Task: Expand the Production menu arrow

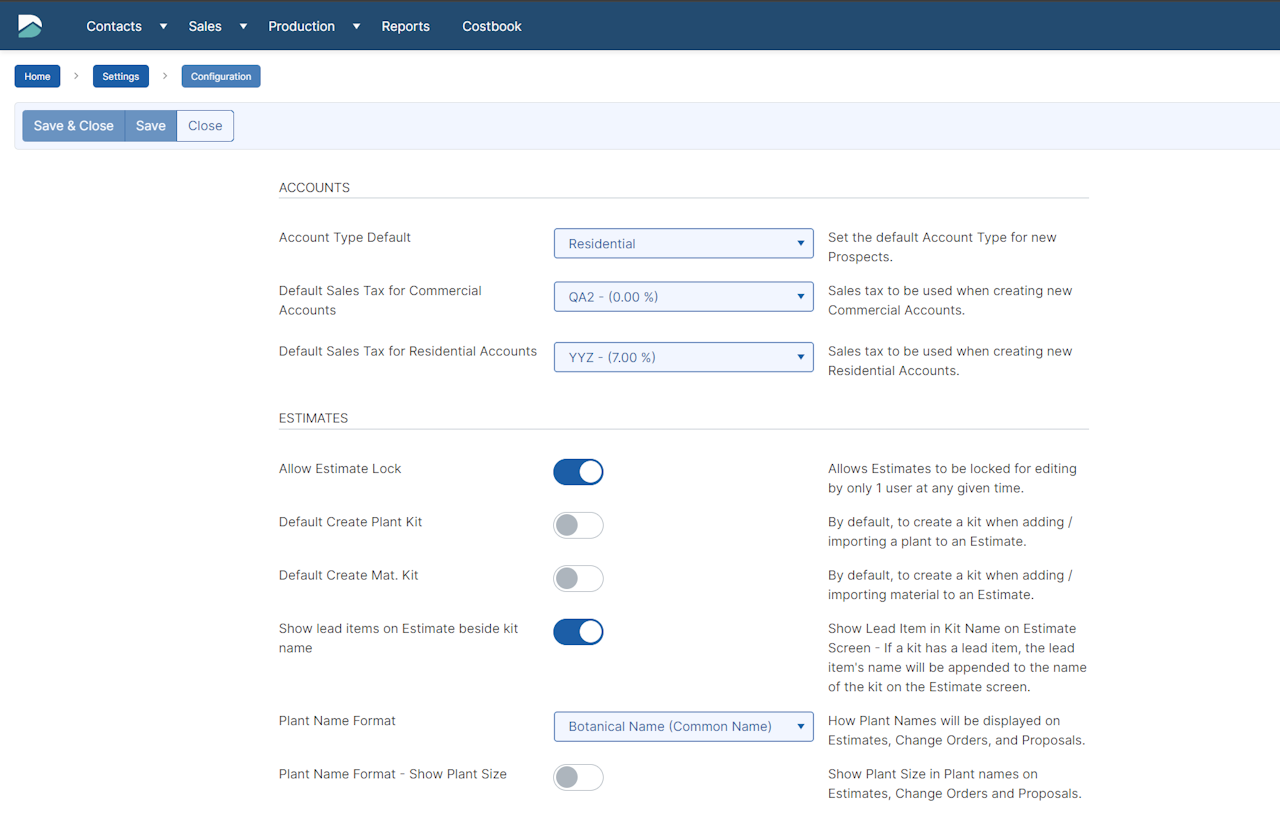Action: [356, 26]
